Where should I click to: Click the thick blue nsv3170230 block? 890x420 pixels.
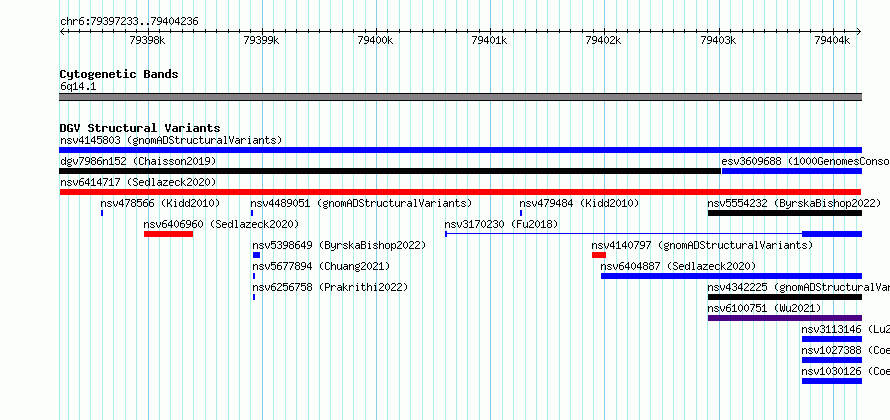point(832,234)
